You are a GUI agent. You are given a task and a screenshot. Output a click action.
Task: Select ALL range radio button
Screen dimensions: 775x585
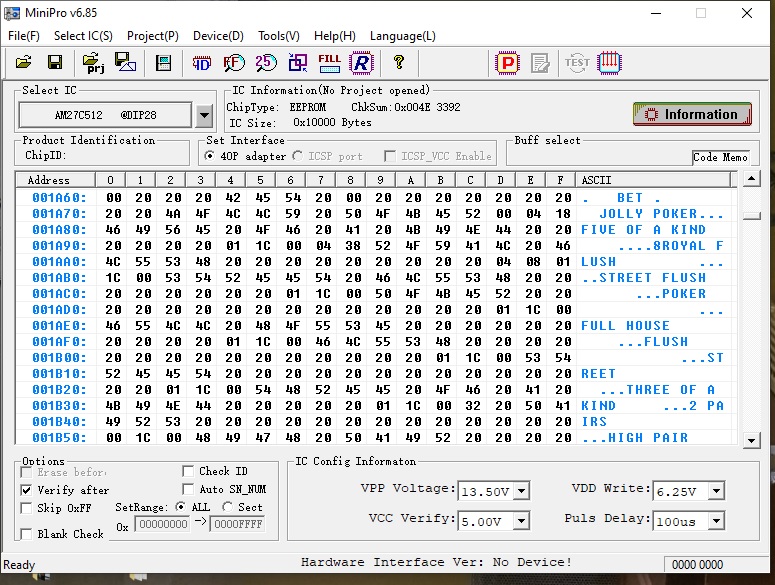(x=181, y=507)
